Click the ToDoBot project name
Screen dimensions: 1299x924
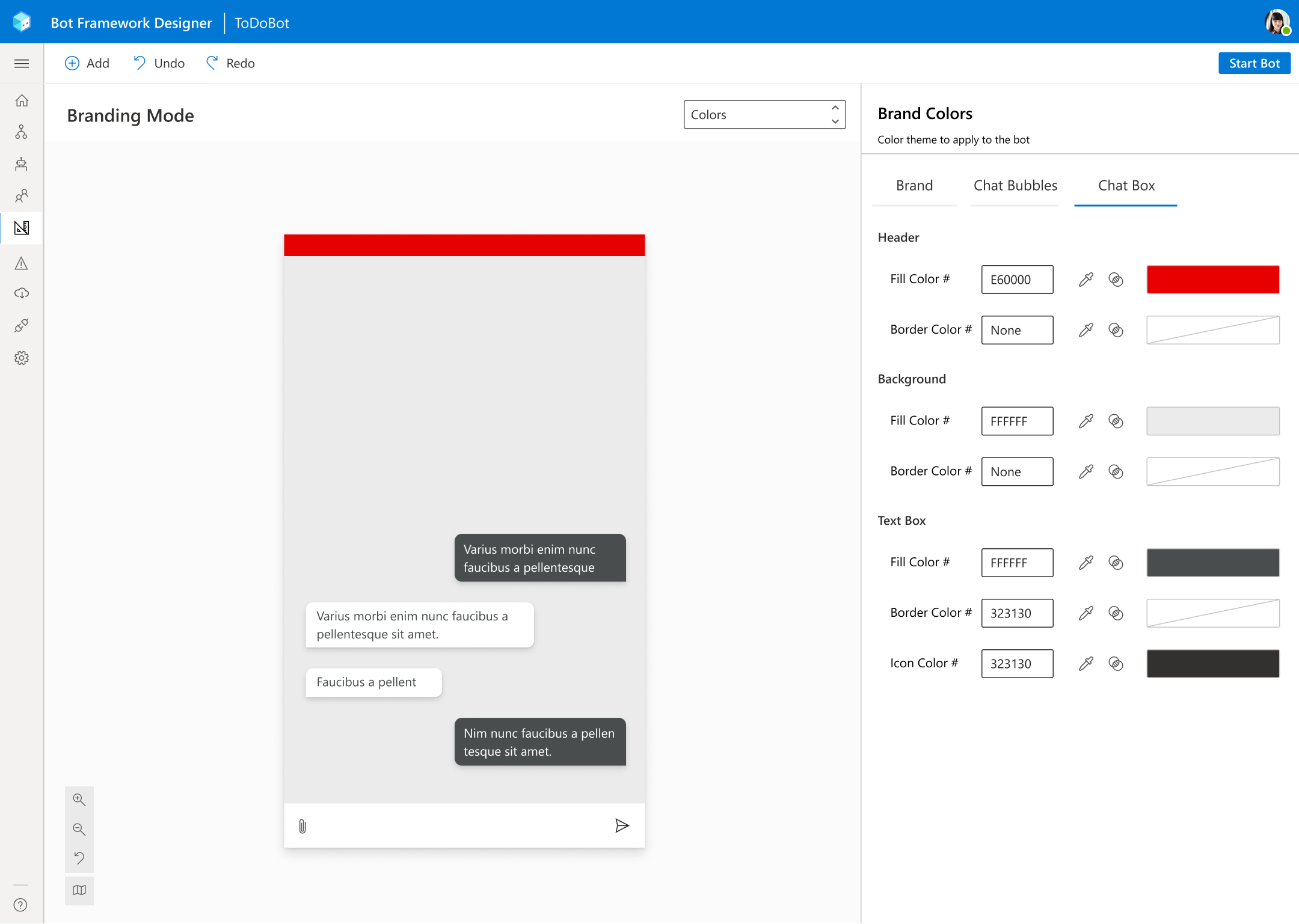pyautogui.click(x=262, y=23)
